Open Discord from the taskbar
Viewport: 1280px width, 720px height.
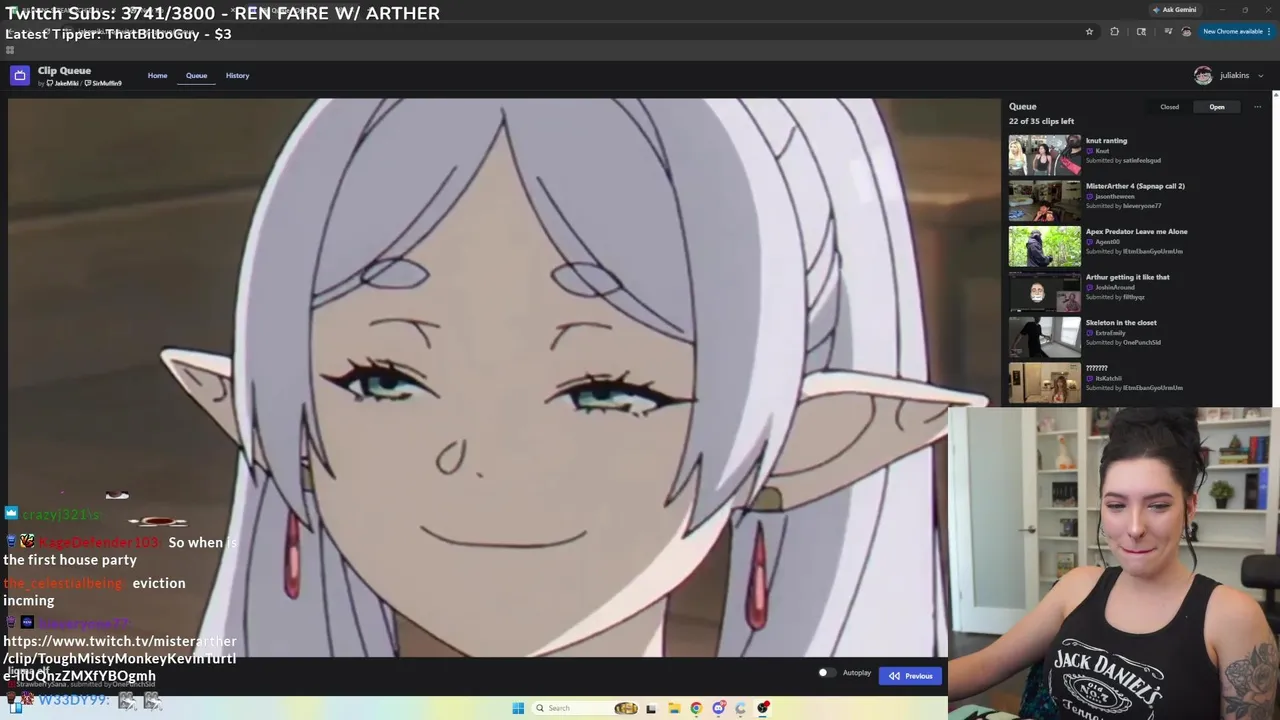tap(718, 708)
